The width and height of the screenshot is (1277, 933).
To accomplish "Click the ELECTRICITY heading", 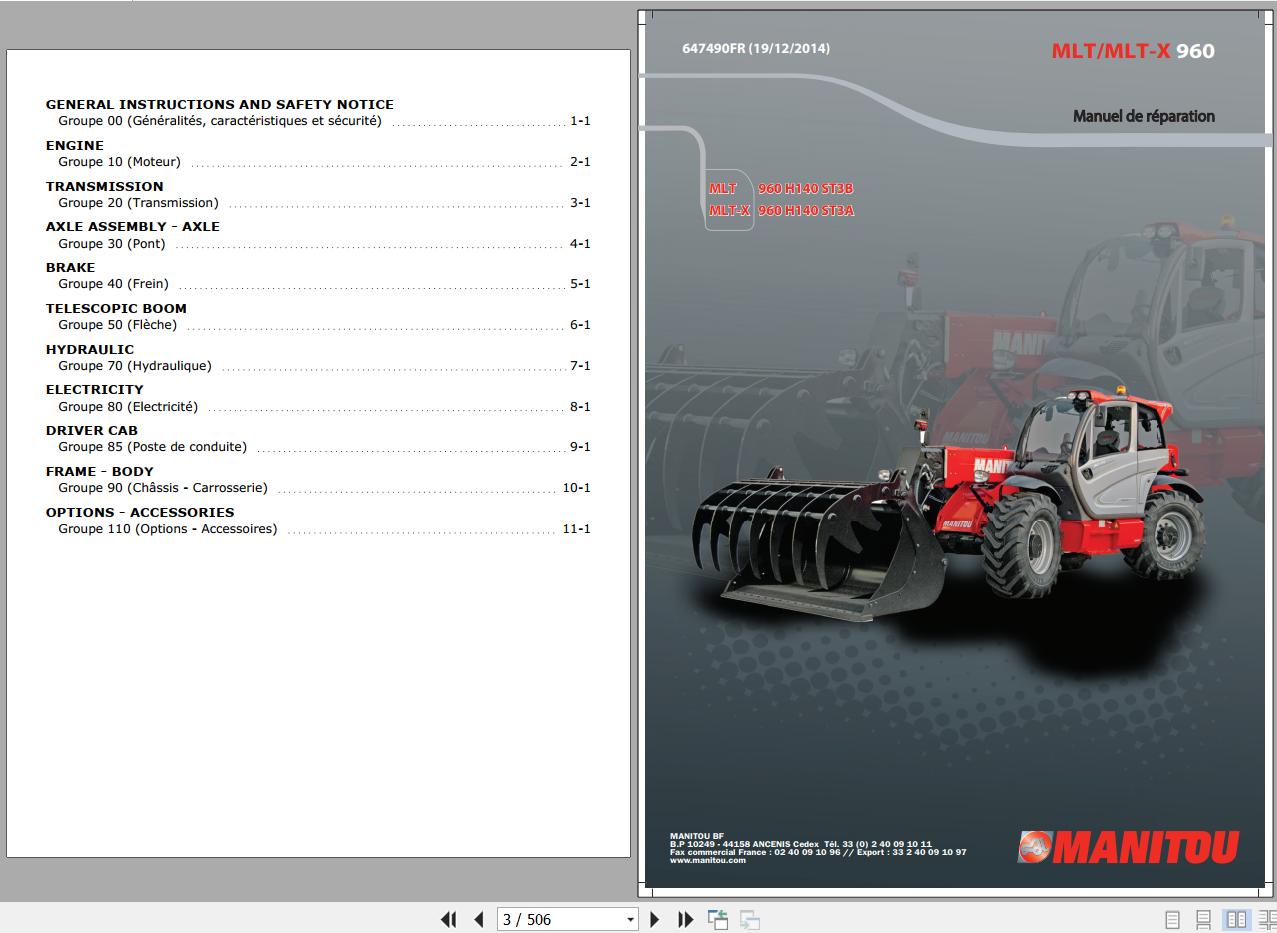I will [x=95, y=389].
